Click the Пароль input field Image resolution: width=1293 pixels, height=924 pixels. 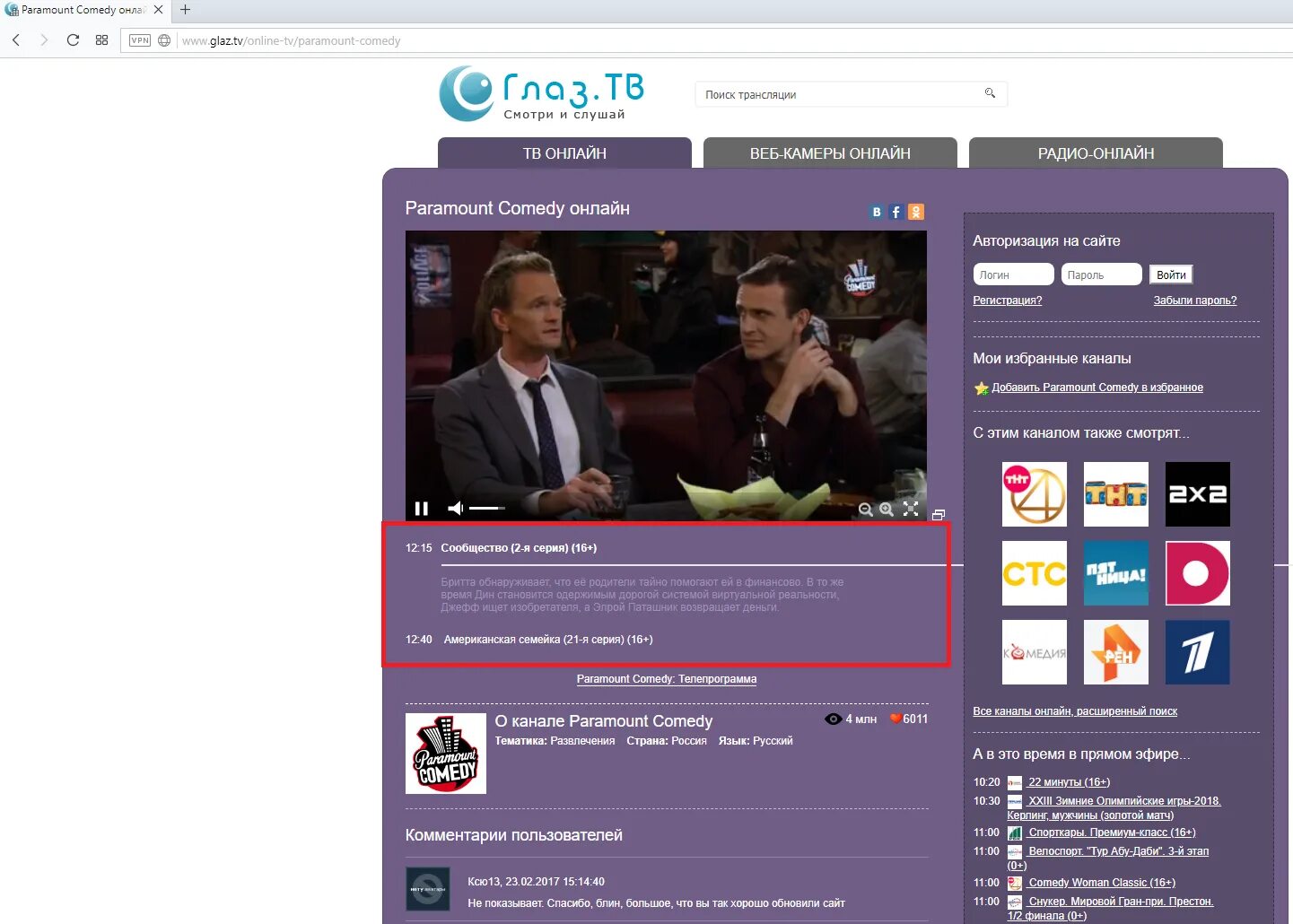pyautogui.click(x=1101, y=275)
